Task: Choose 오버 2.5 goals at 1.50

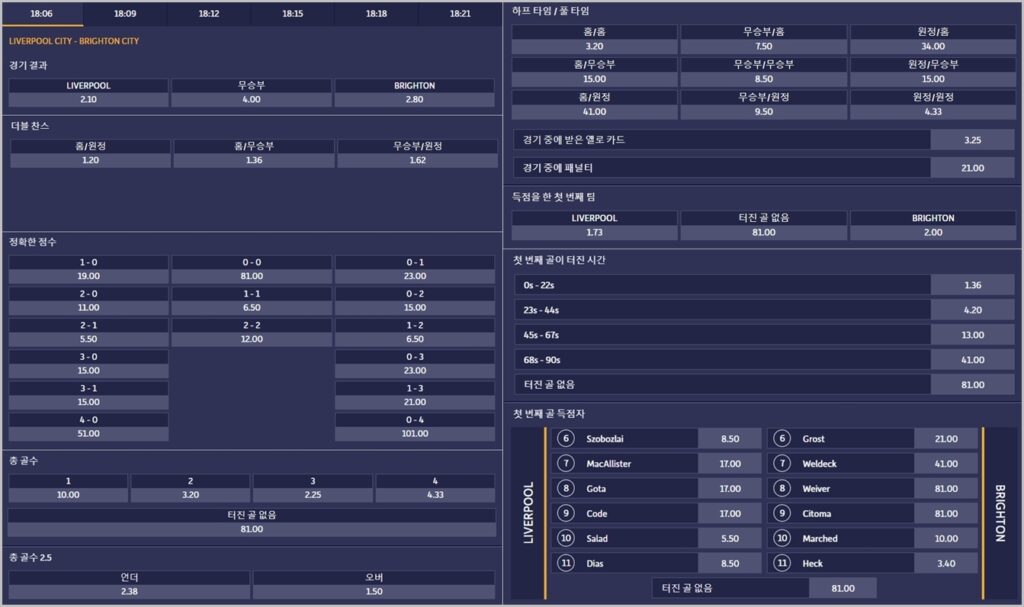Action: [374, 585]
